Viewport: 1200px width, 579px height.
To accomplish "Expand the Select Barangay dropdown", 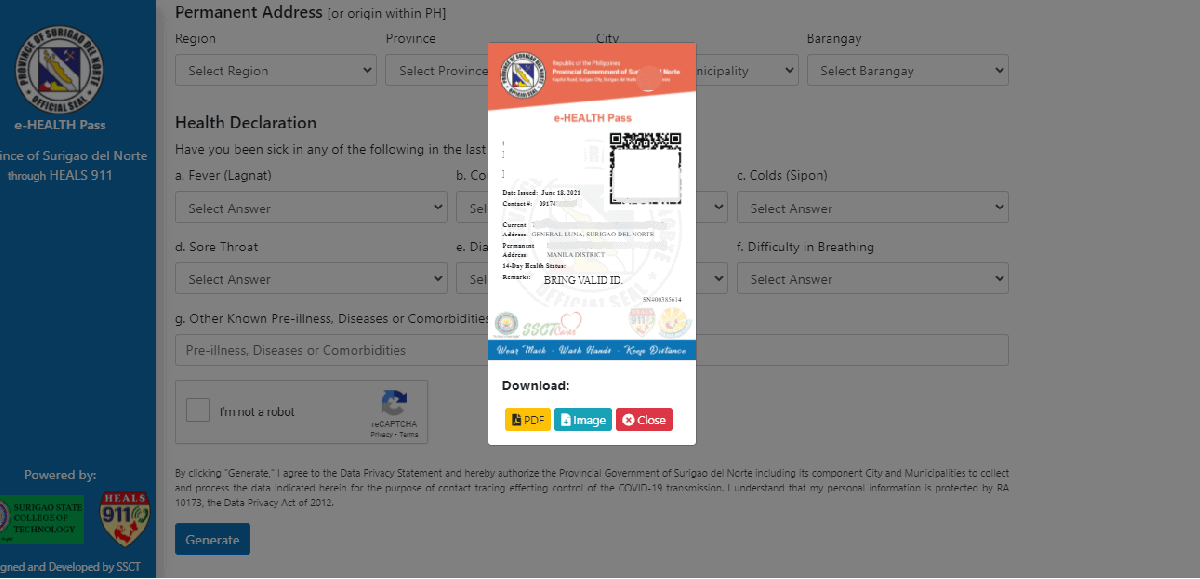I will pyautogui.click(x=907, y=71).
